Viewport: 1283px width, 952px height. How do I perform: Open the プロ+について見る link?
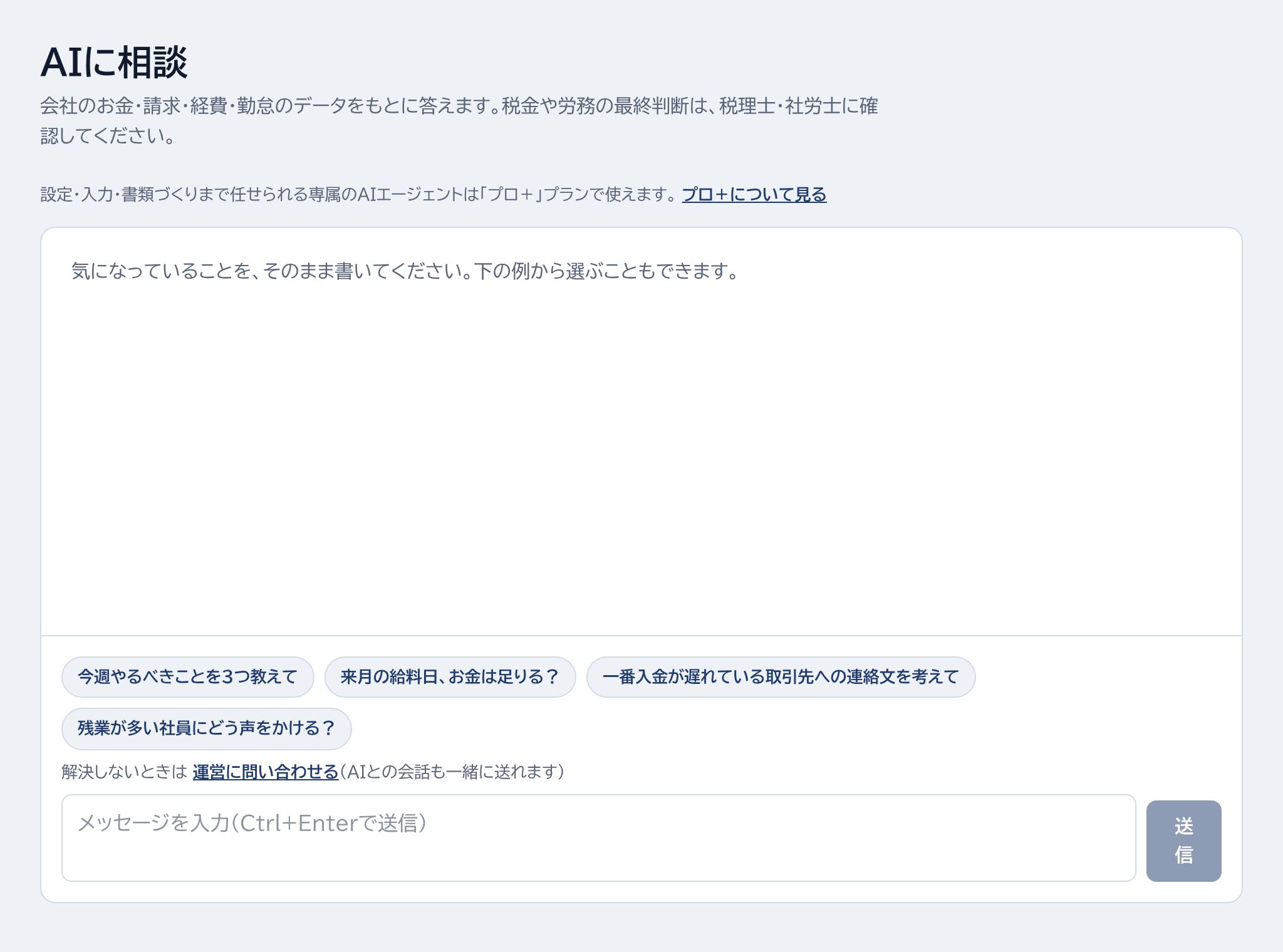[754, 195]
